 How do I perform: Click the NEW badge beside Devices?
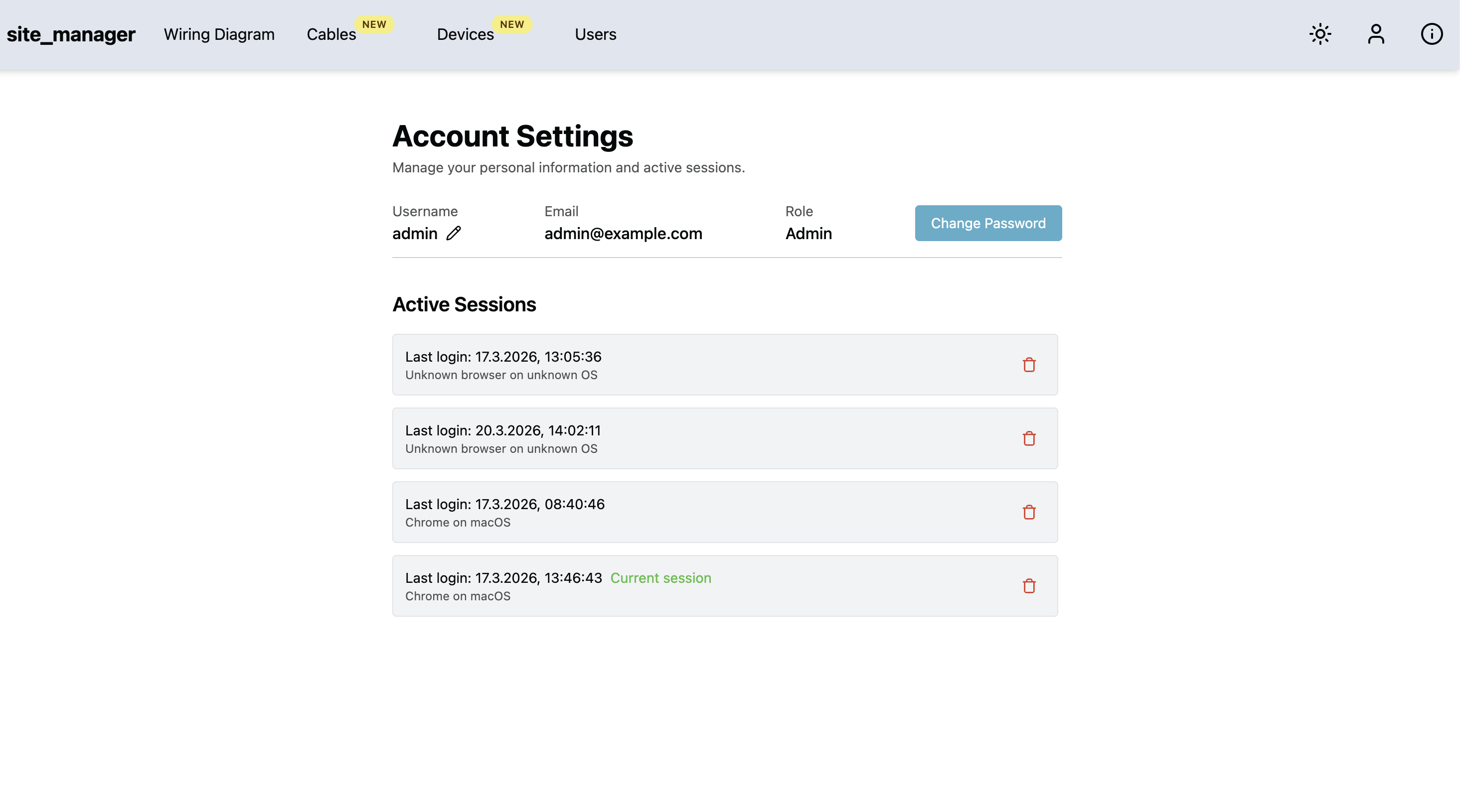[x=512, y=24]
